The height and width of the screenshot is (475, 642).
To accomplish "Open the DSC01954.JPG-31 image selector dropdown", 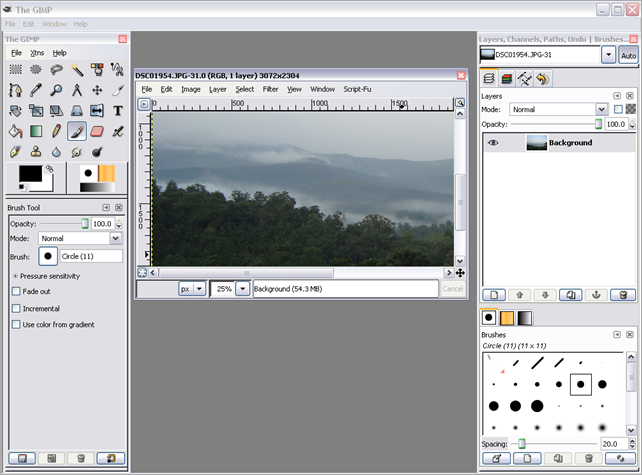I will (x=608, y=55).
